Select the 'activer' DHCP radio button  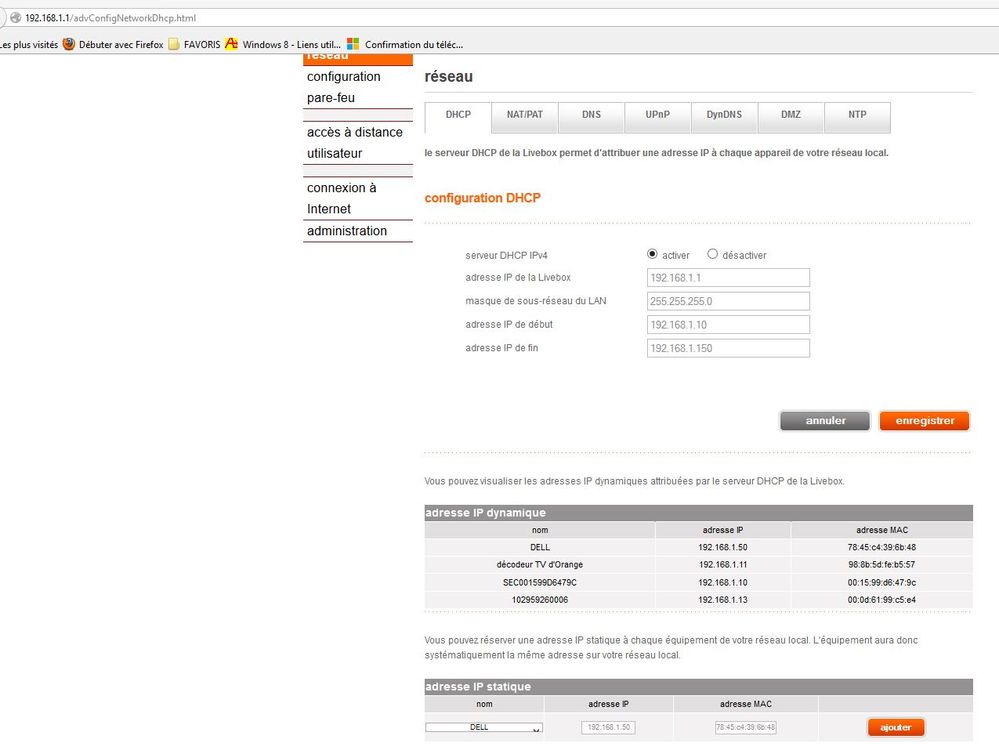pos(652,254)
